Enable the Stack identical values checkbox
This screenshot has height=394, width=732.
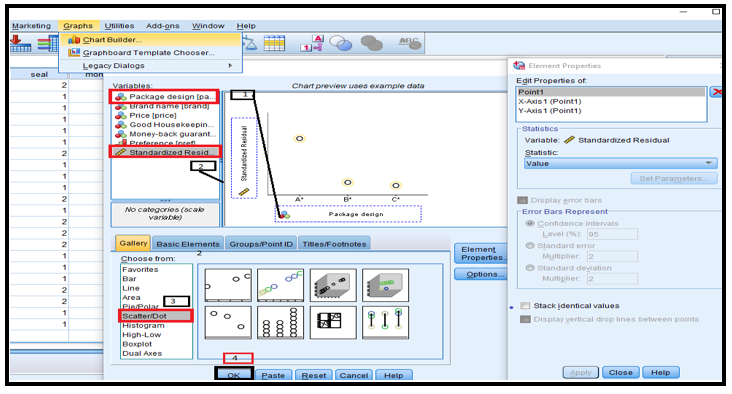tap(525, 306)
